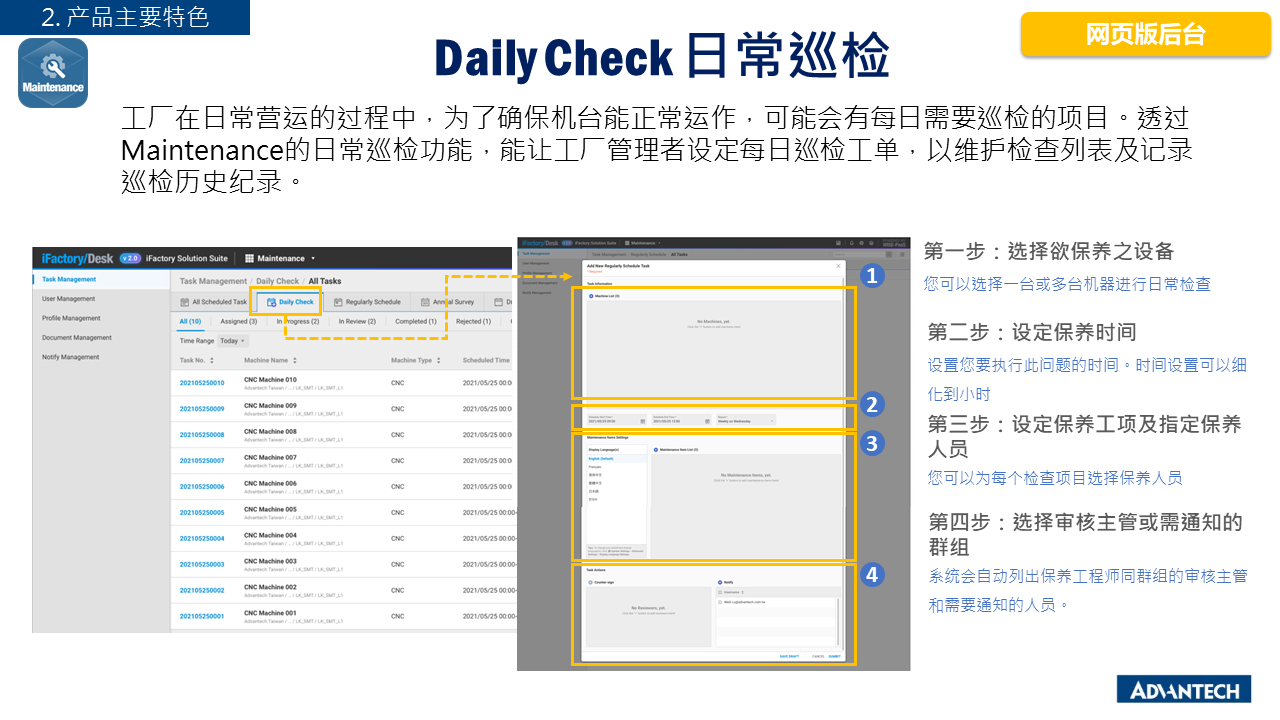Open task link 202105250007
This screenshot has height=720, width=1280.
click(202, 461)
